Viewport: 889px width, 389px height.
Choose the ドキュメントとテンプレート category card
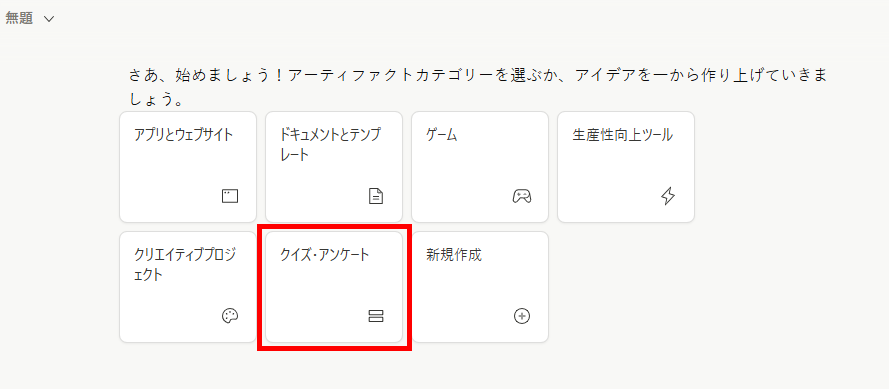click(x=334, y=167)
